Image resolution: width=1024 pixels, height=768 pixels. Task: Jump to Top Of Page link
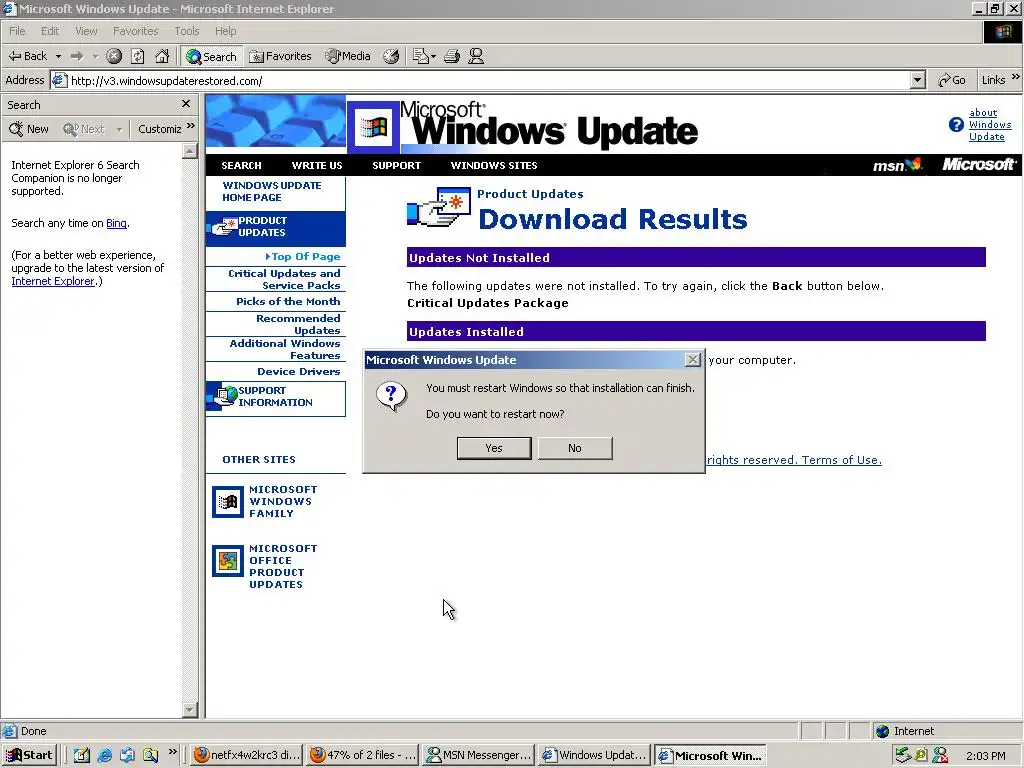click(x=303, y=257)
